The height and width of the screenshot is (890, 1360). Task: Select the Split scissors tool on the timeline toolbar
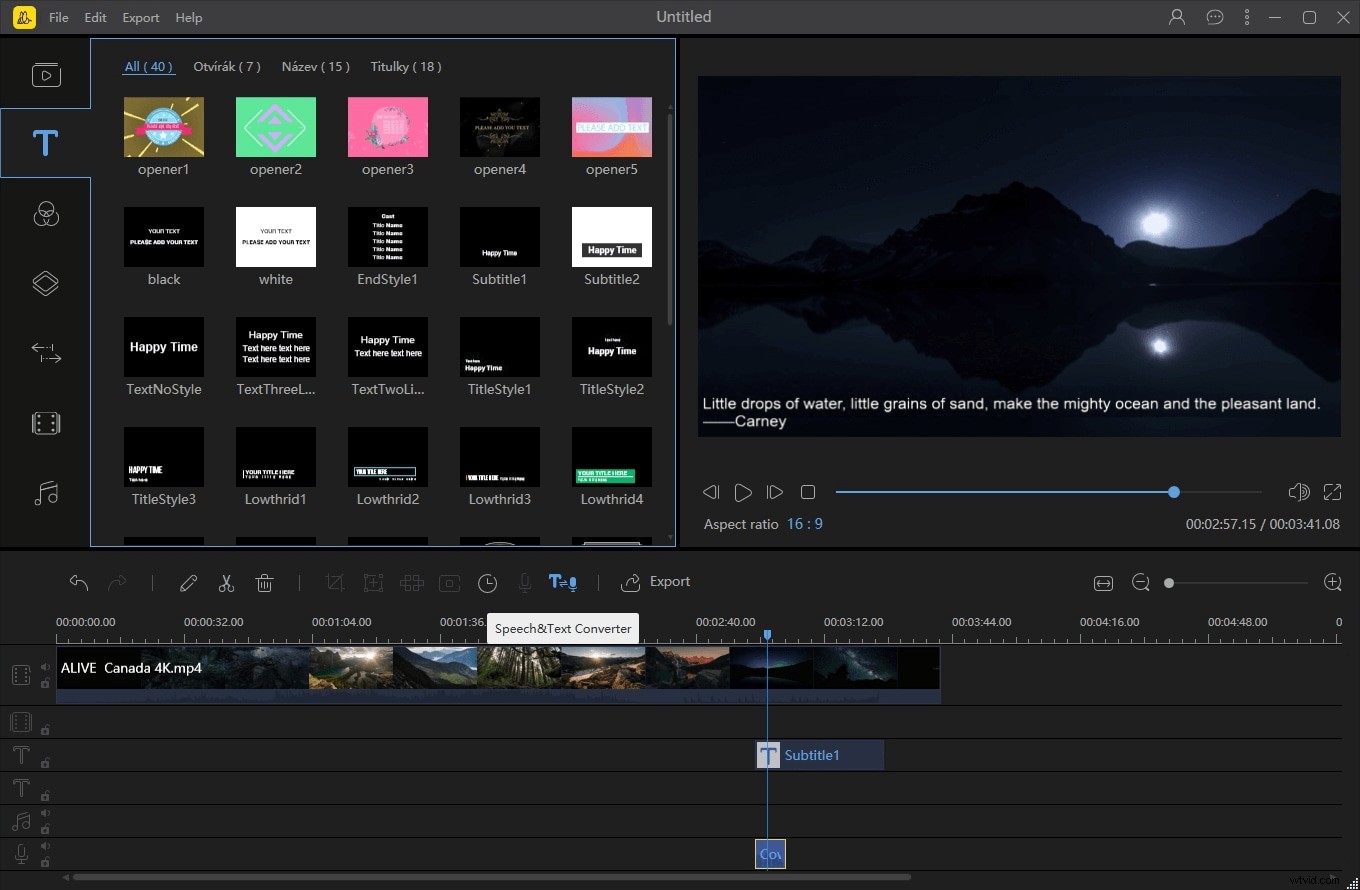(226, 582)
